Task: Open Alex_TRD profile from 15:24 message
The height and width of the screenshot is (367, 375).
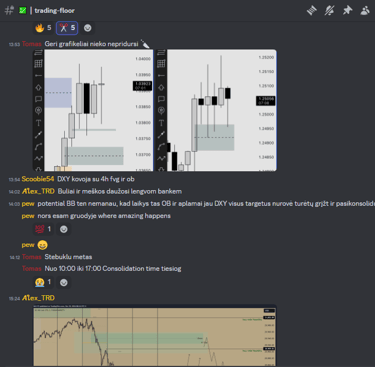Action: (38, 298)
